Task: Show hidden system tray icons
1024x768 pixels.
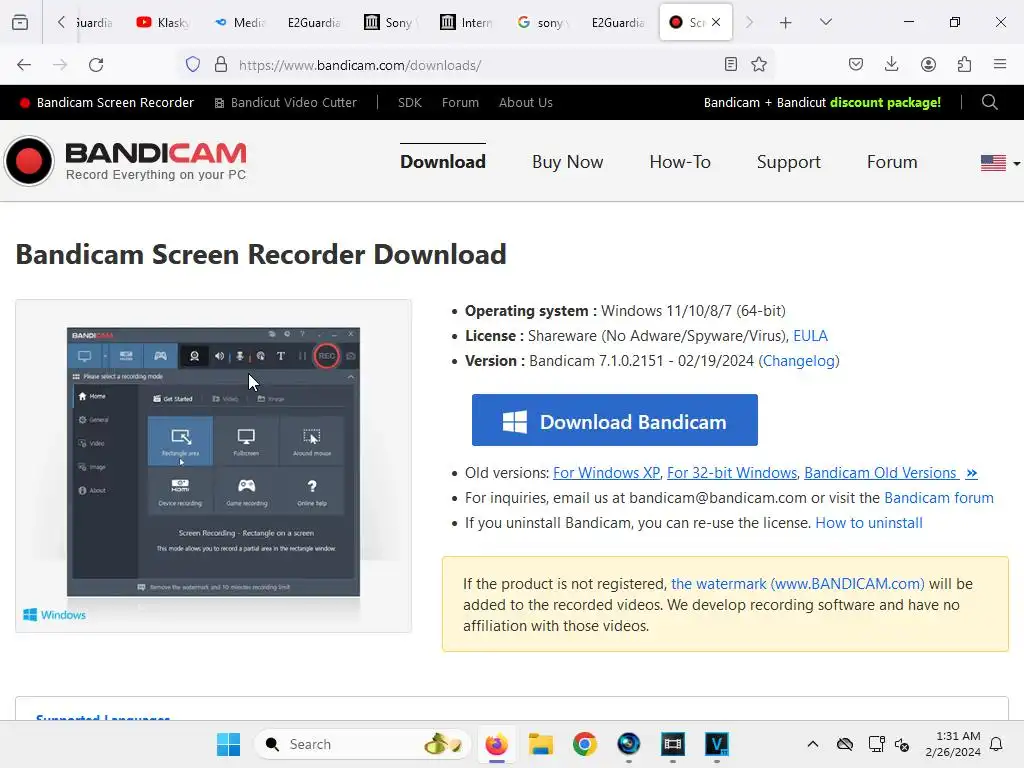Action: [812, 744]
